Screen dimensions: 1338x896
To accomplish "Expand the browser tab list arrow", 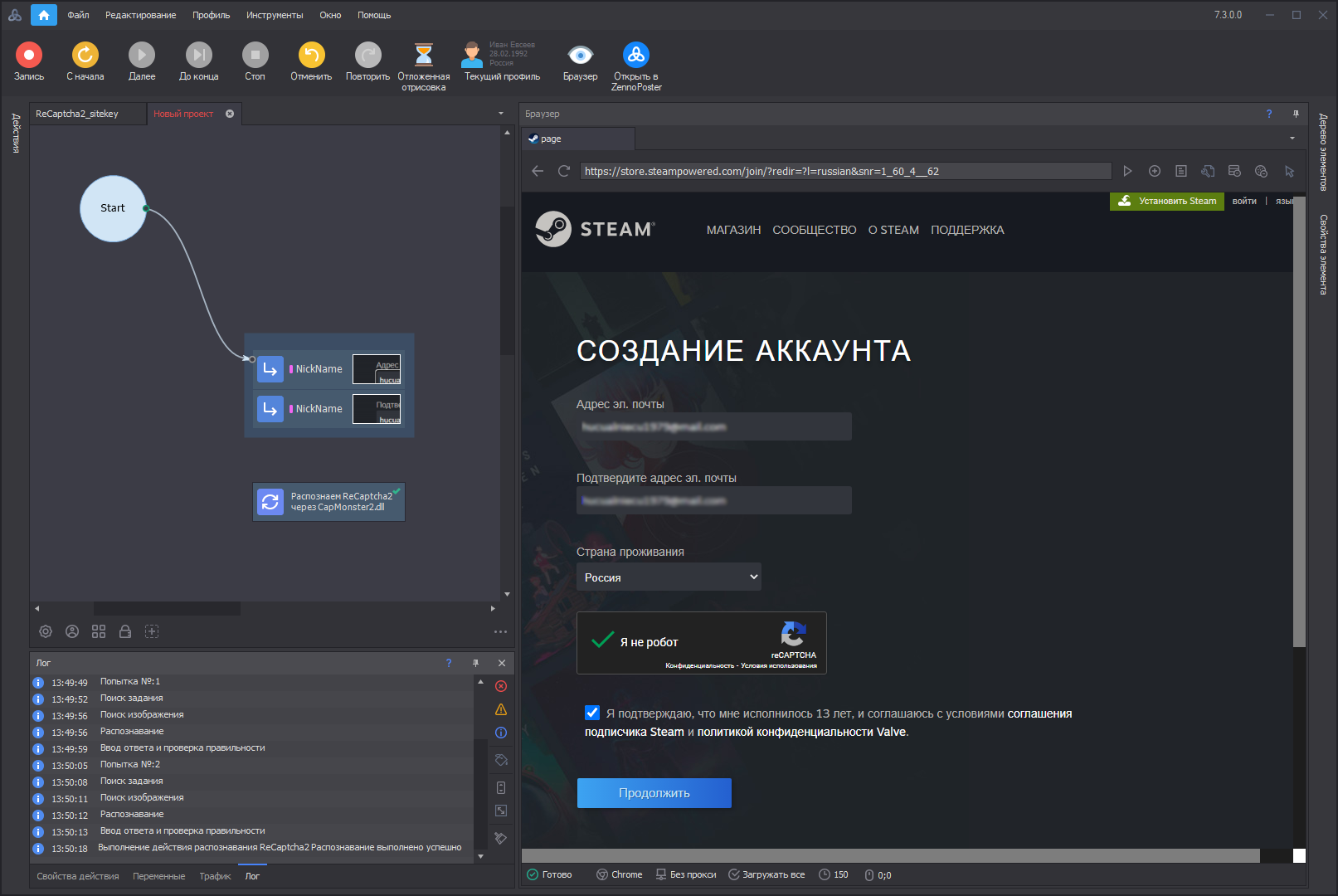I will coord(1292,139).
